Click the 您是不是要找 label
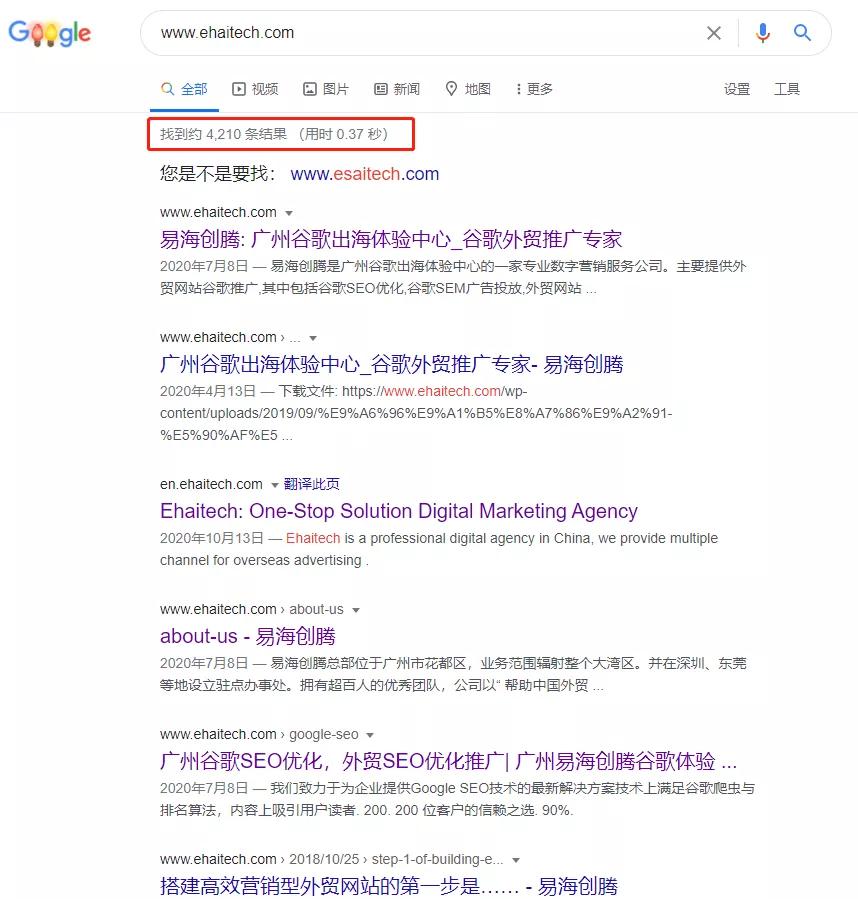The width and height of the screenshot is (858, 899). coord(218,173)
